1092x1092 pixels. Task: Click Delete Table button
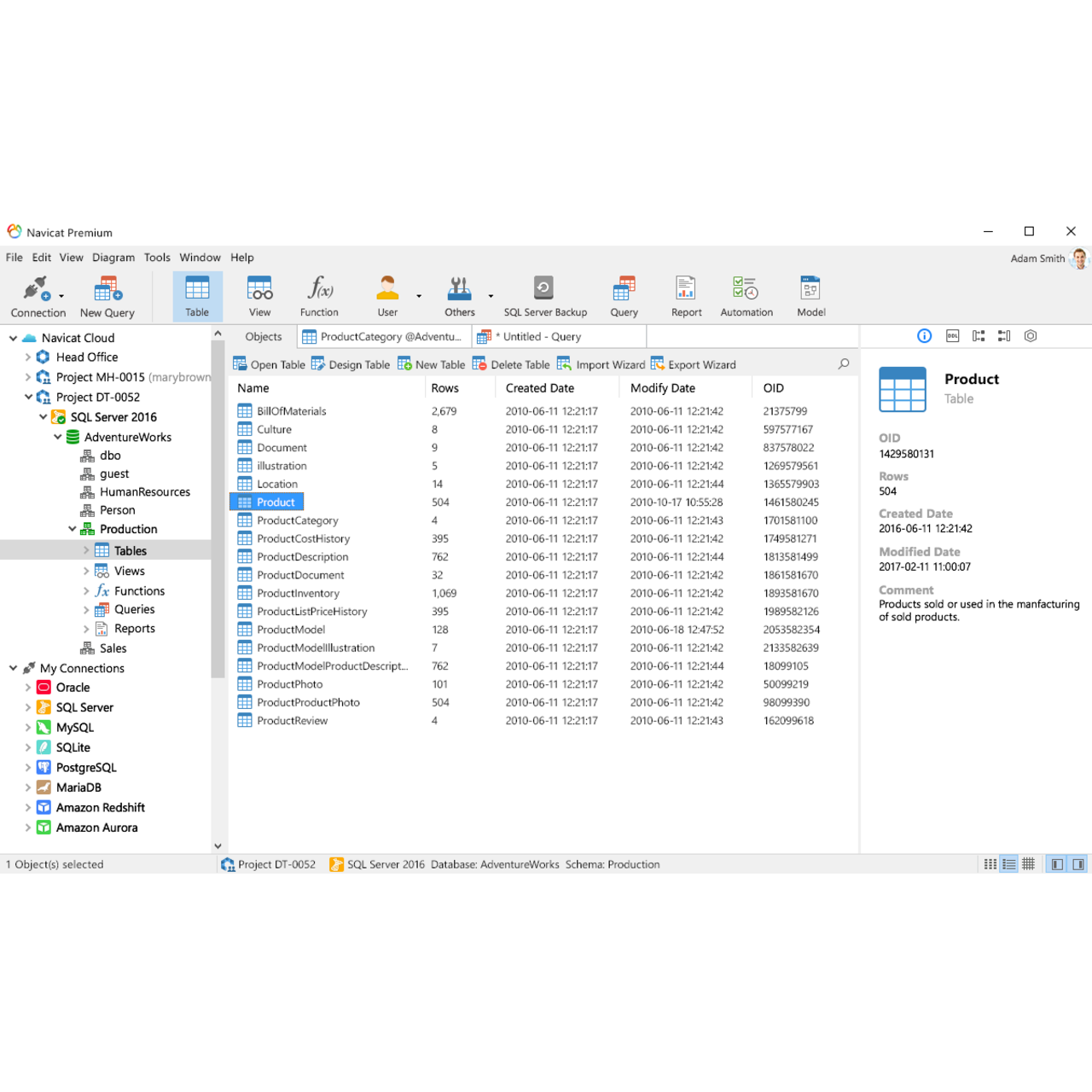(511, 364)
